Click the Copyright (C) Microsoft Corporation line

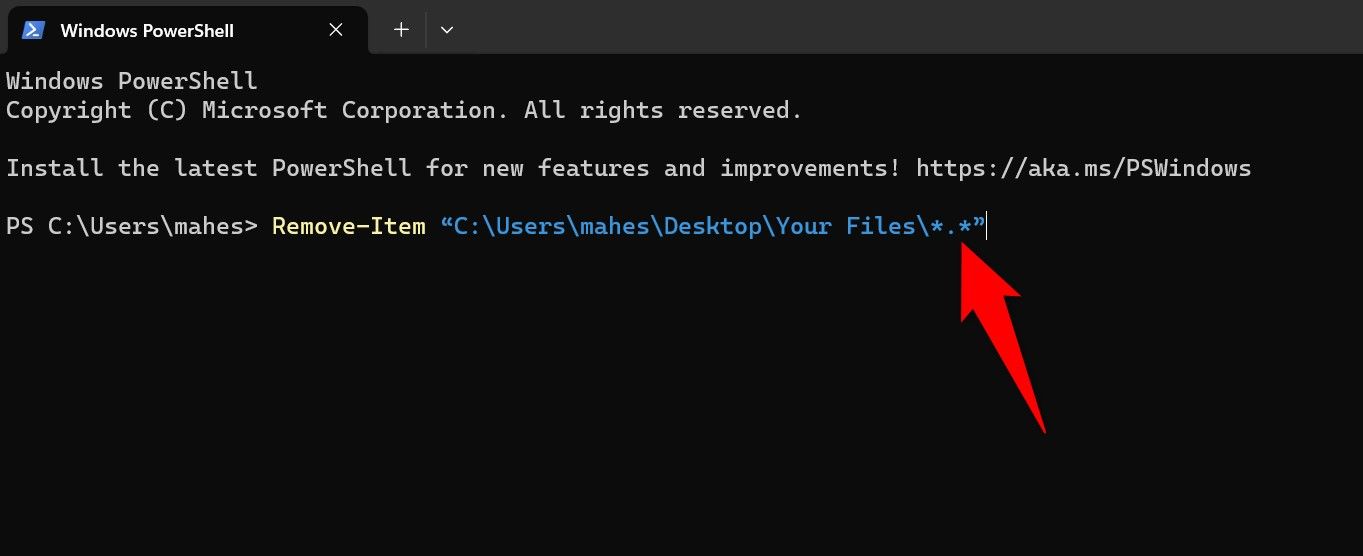pyautogui.click(x=404, y=110)
